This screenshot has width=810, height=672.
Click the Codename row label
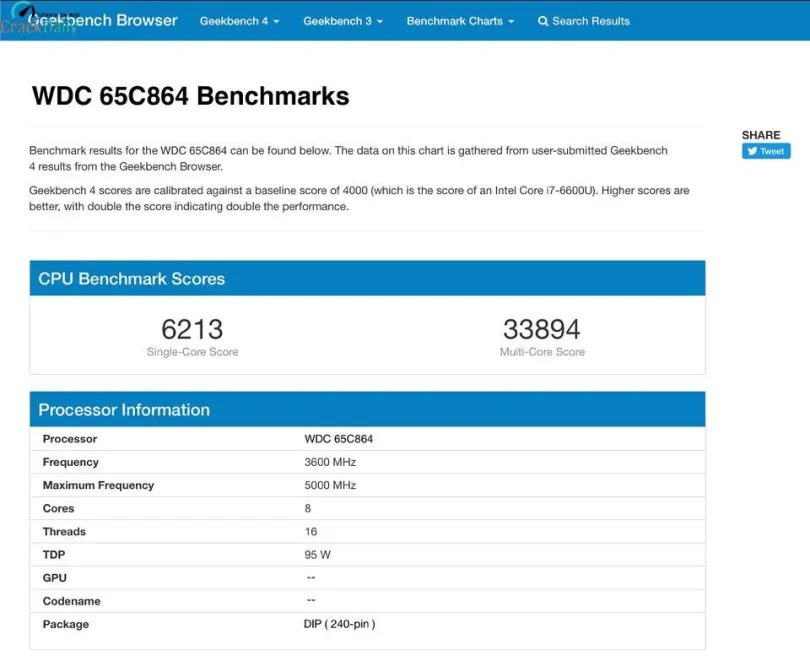tap(71, 601)
